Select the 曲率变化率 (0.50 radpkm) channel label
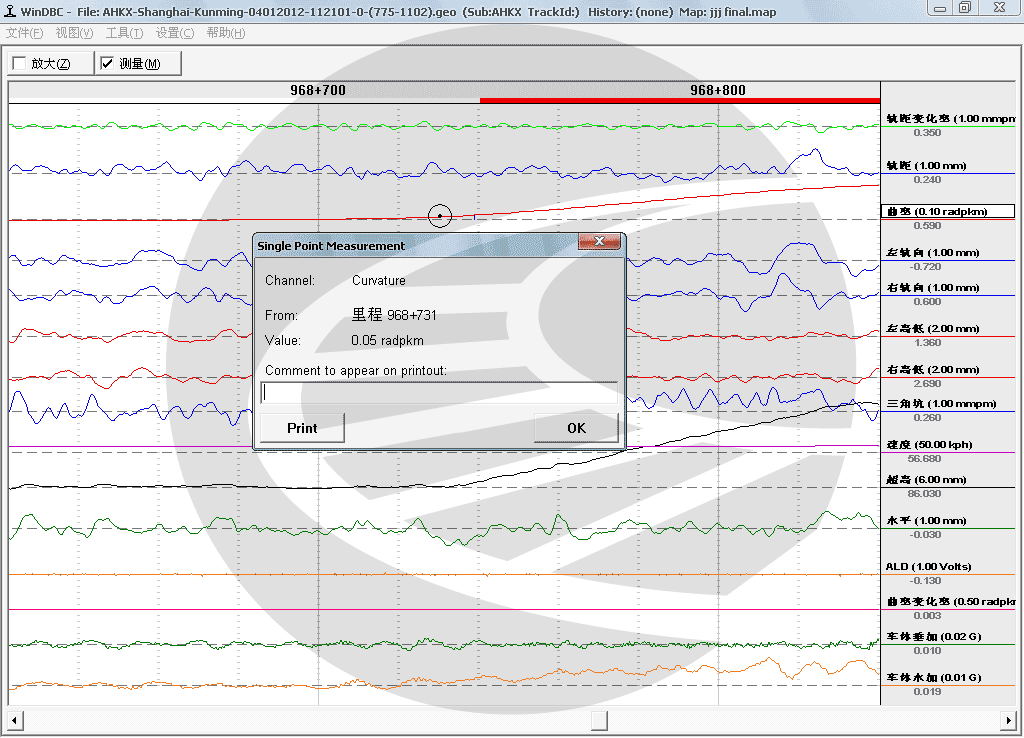The width and height of the screenshot is (1024, 738). coord(950,602)
